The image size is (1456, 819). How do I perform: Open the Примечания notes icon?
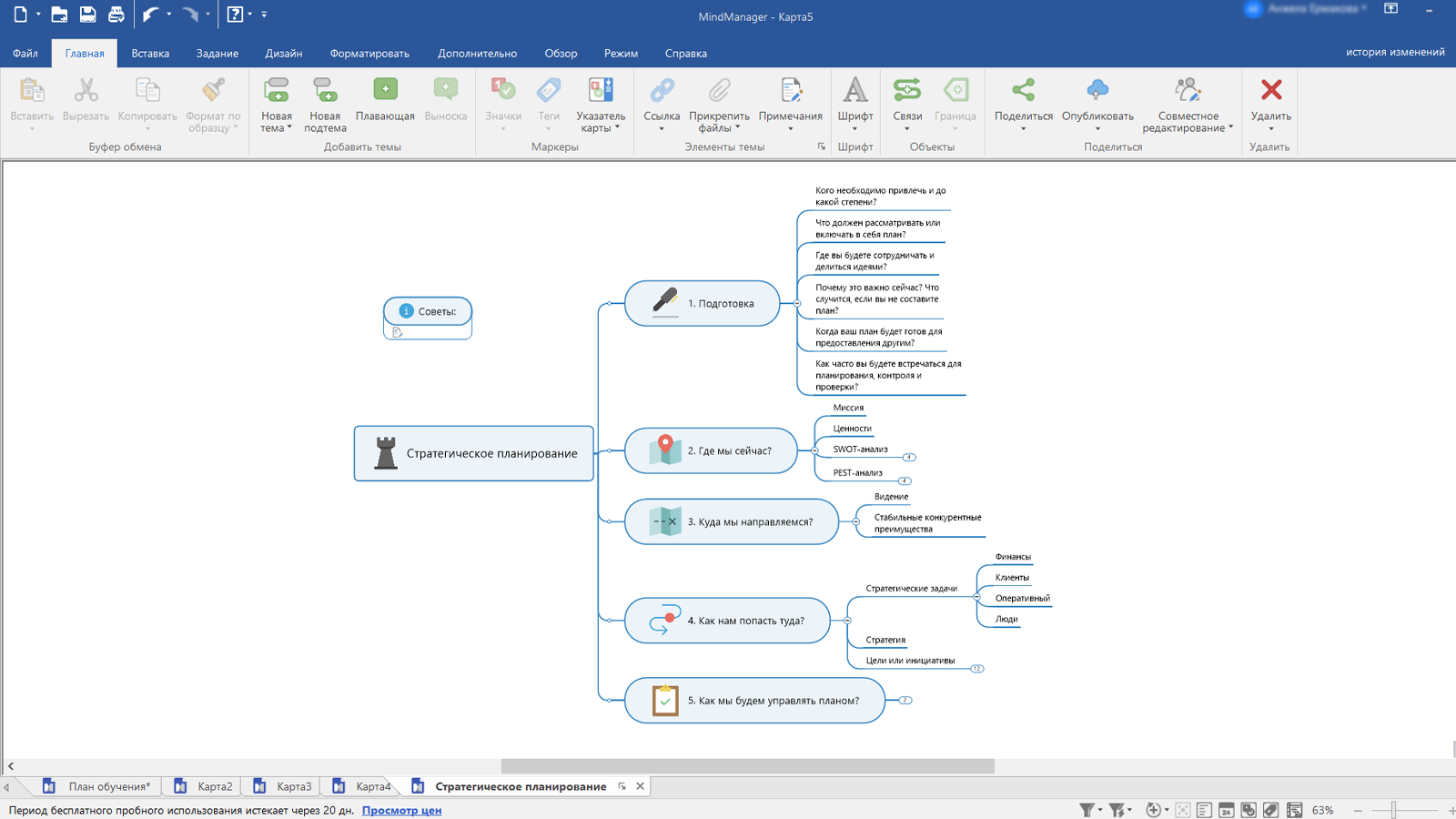791,91
